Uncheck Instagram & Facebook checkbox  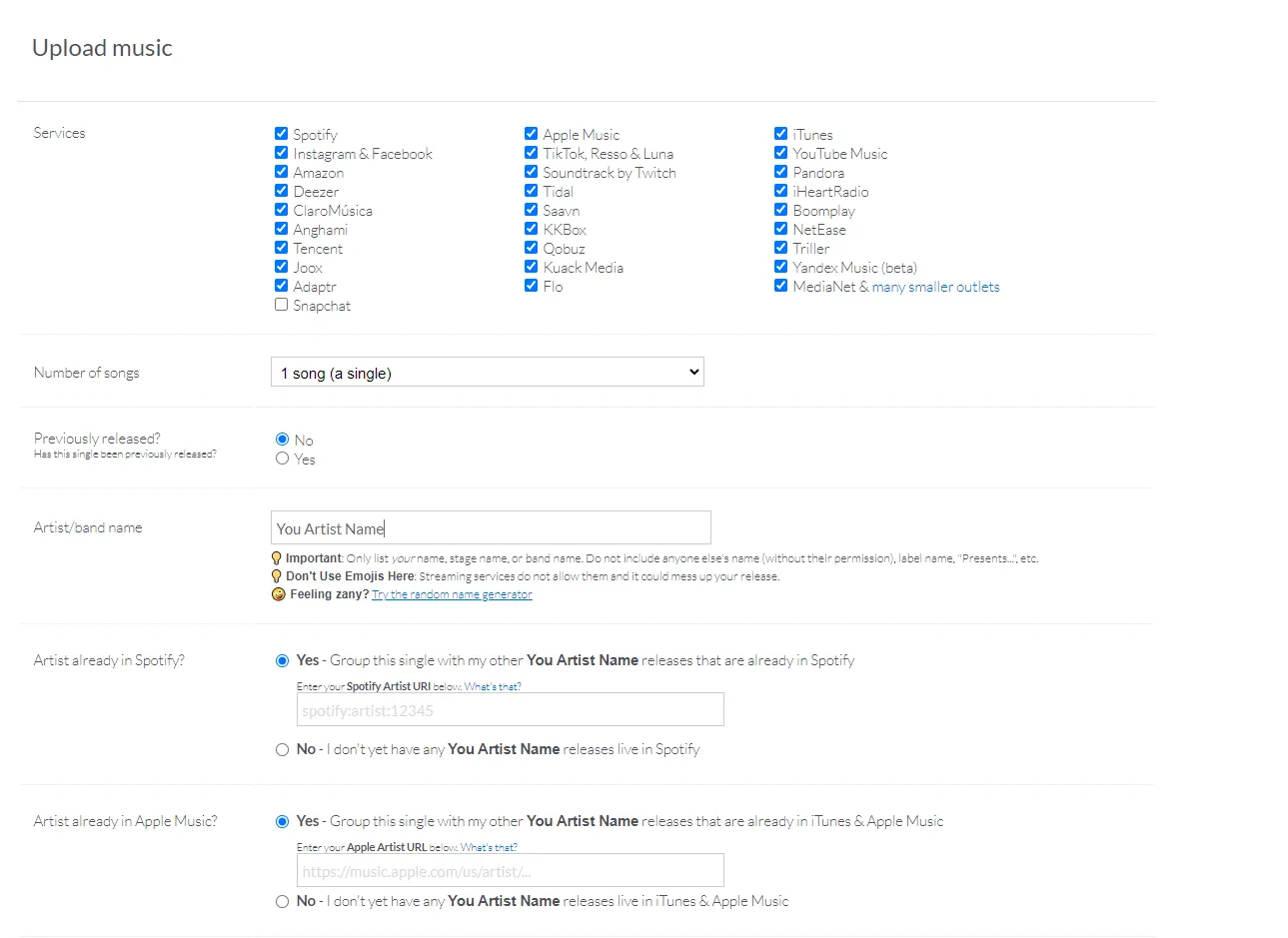point(282,153)
